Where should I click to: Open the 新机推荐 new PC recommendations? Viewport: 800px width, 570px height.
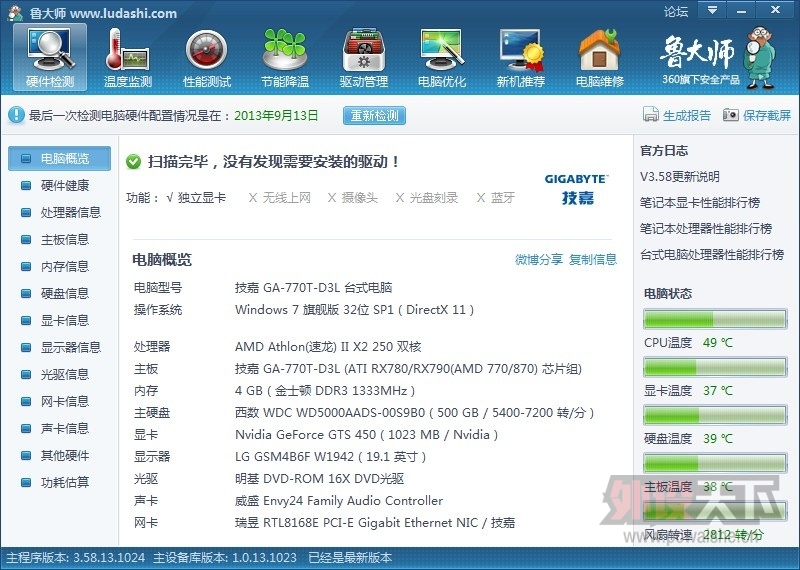[x=520, y=58]
